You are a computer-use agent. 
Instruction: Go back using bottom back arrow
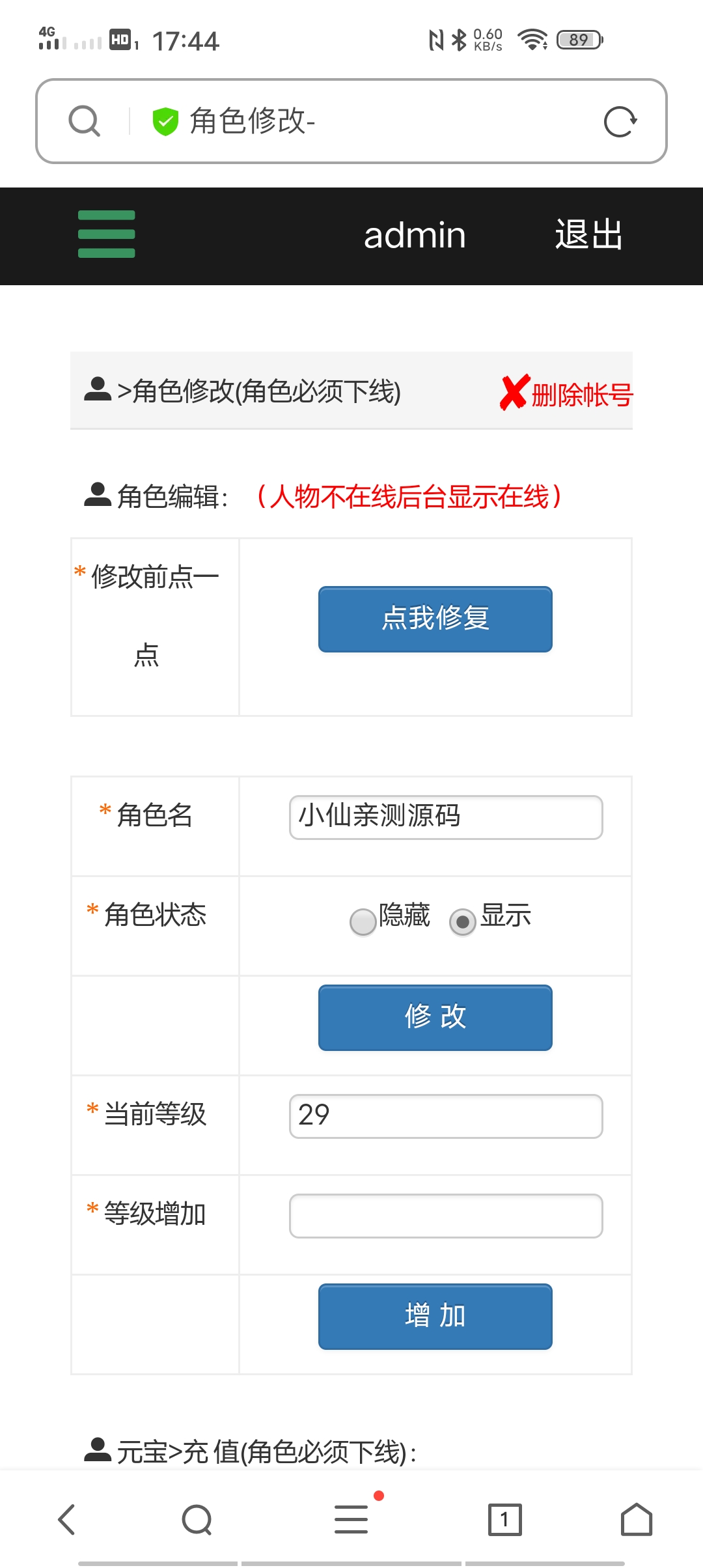point(67,1519)
